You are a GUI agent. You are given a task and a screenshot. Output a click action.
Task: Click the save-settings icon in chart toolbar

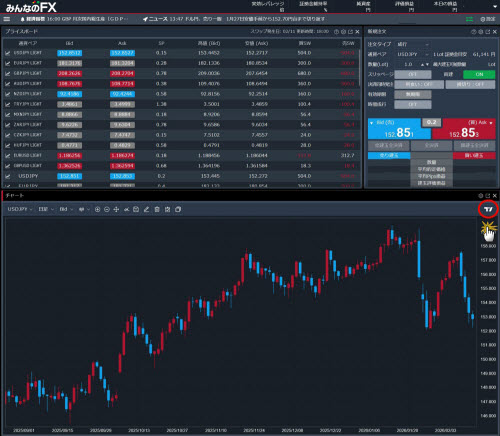167,209
